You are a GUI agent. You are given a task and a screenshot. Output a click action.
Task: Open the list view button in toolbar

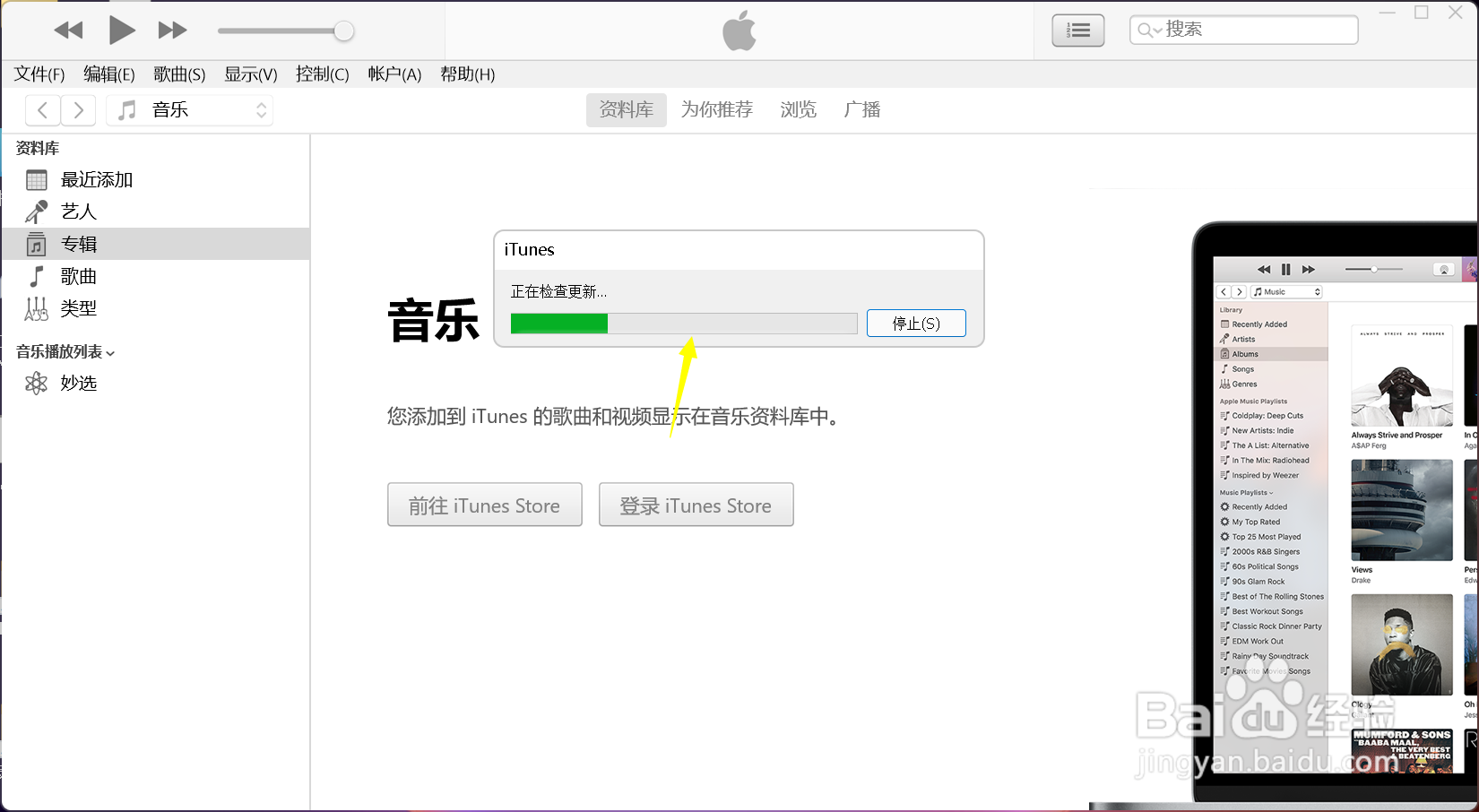coord(1077,30)
